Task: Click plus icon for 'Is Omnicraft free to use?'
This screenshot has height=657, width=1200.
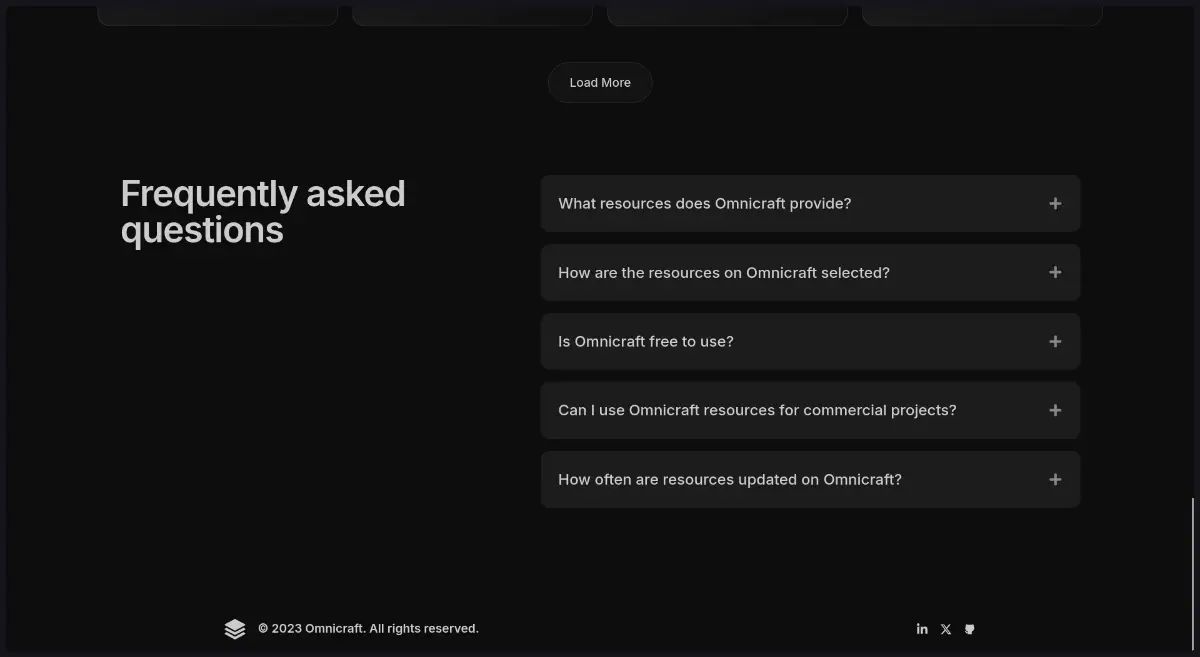Action: [1055, 342]
